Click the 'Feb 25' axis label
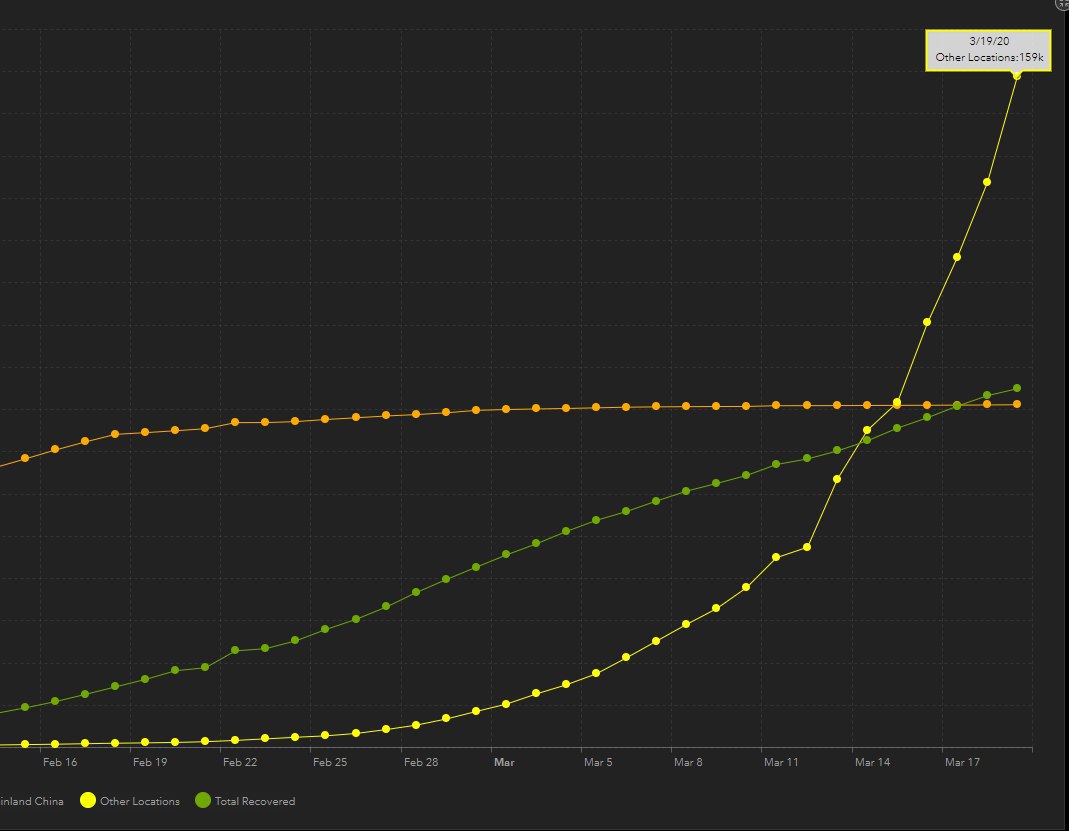The width and height of the screenshot is (1069, 831). click(330, 762)
